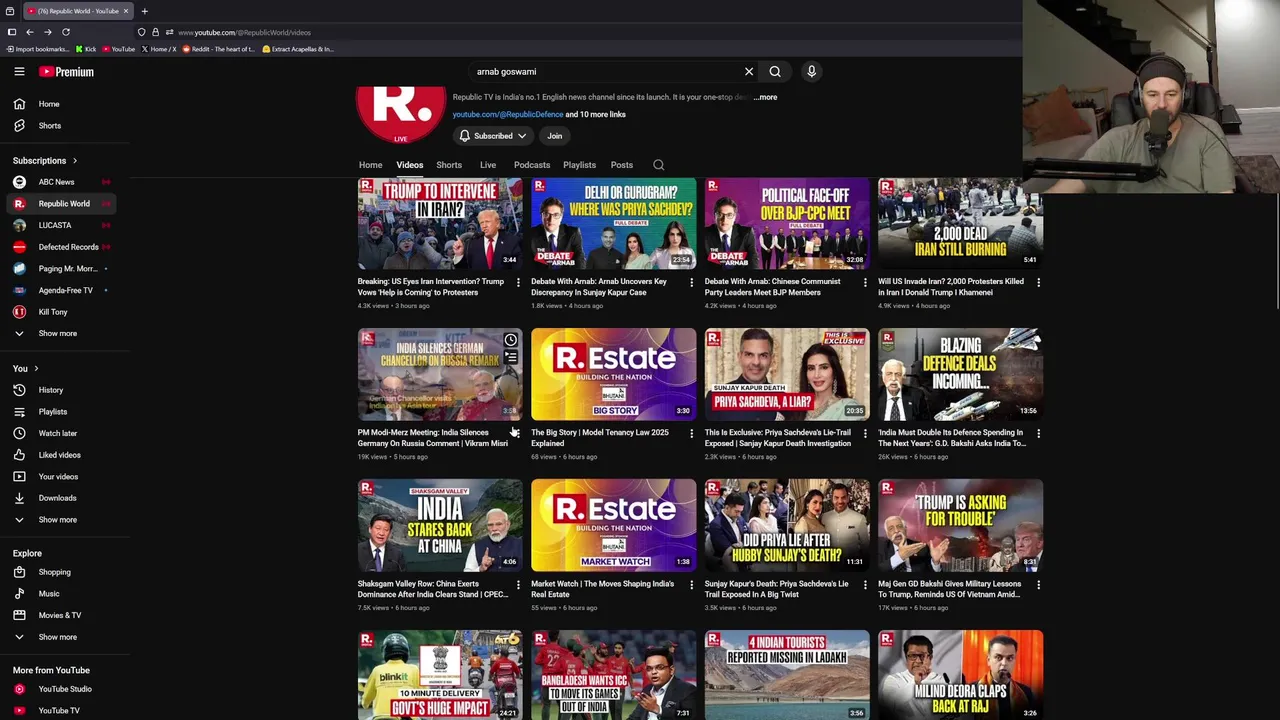Click the YouTube Premium logo
The width and height of the screenshot is (1280, 720).
pyautogui.click(x=67, y=72)
